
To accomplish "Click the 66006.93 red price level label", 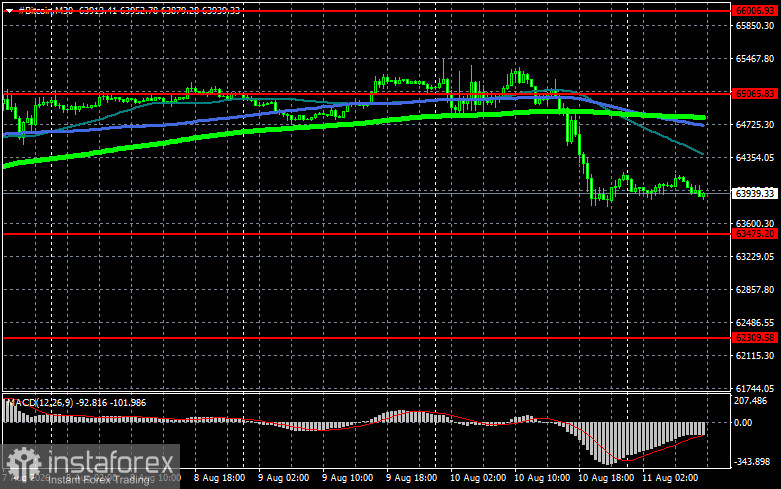I will pos(755,10).
